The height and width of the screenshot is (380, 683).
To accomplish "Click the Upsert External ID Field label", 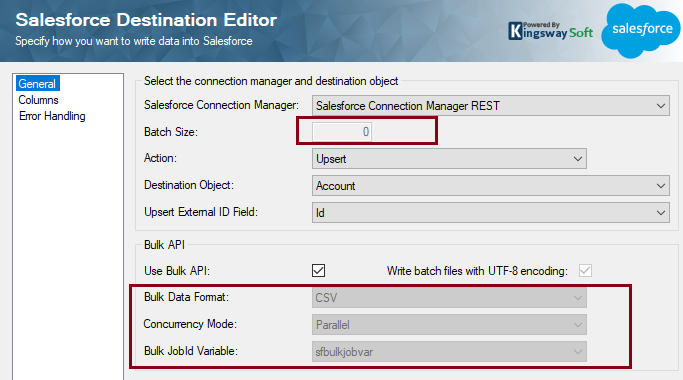I will (x=201, y=212).
